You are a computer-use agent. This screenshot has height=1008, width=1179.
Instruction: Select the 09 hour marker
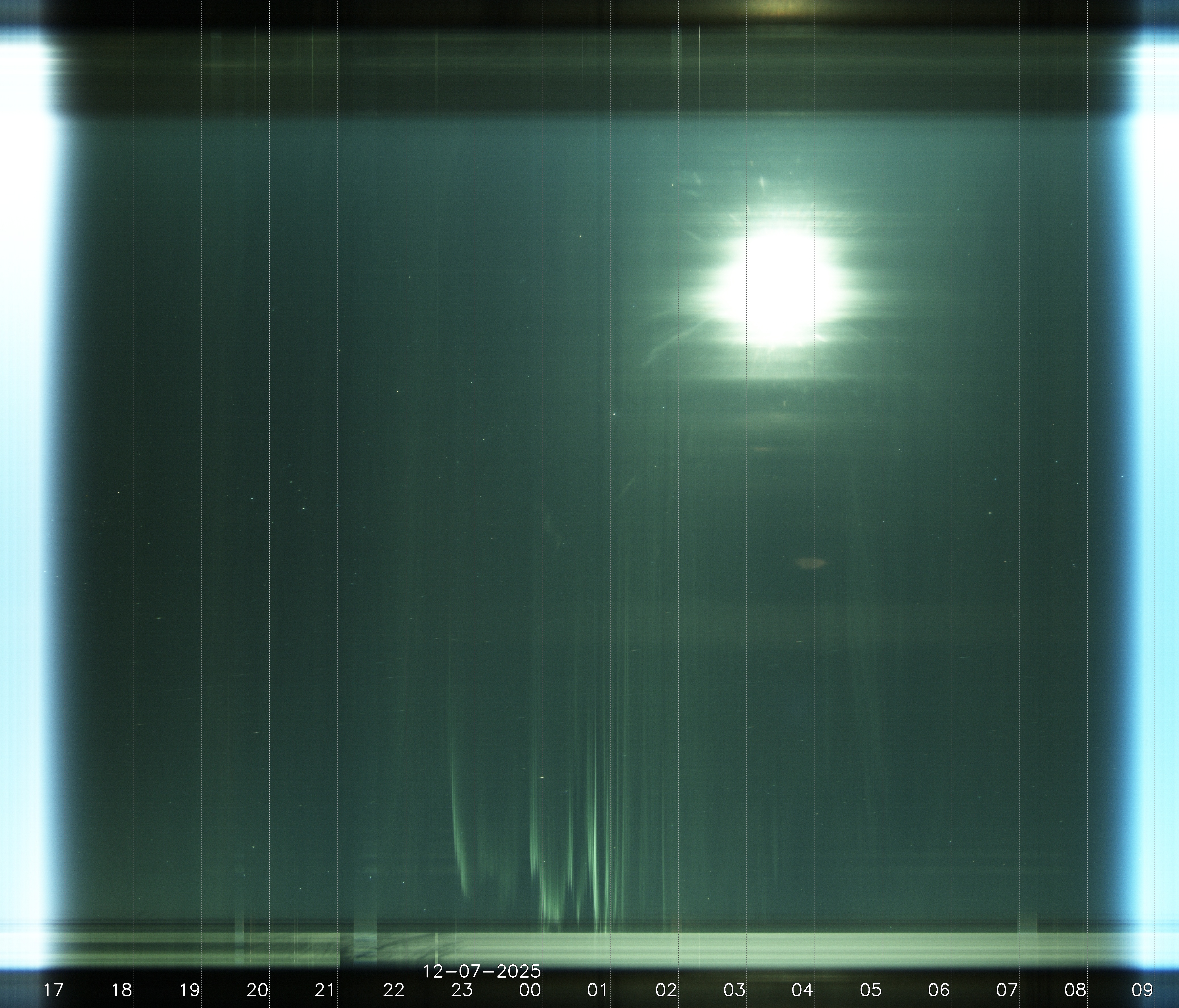1142,990
